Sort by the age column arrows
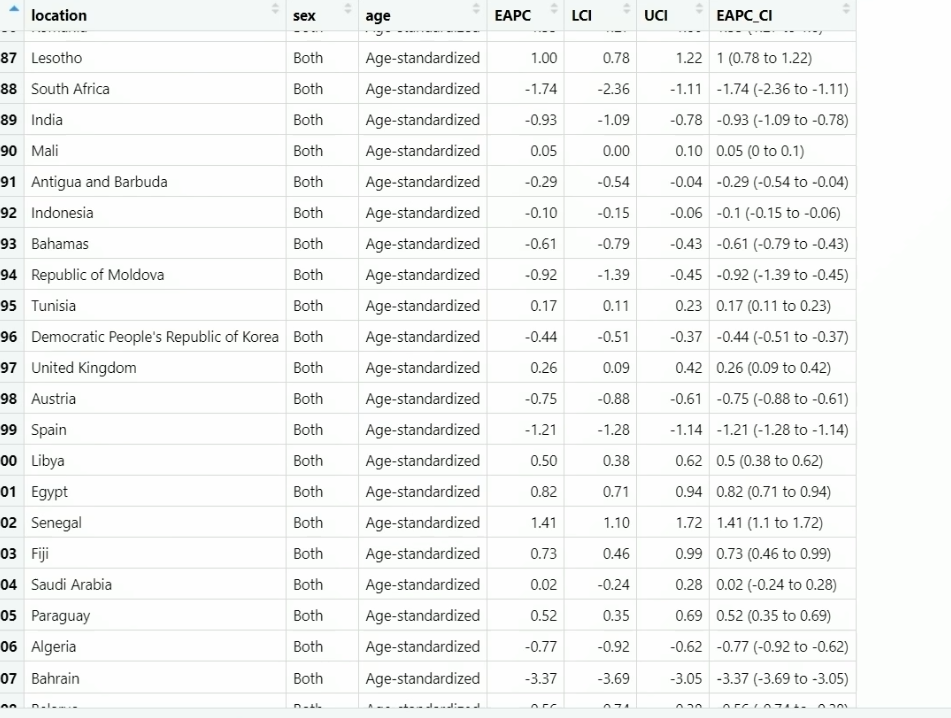Image resolution: width=951 pixels, height=718 pixels. [x=476, y=8]
